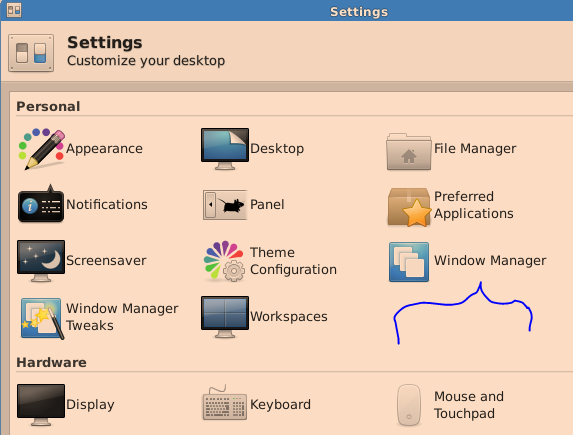Click the Preferred Applications label
This screenshot has height=435, width=573.
pyautogui.click(x=474, y=205)
